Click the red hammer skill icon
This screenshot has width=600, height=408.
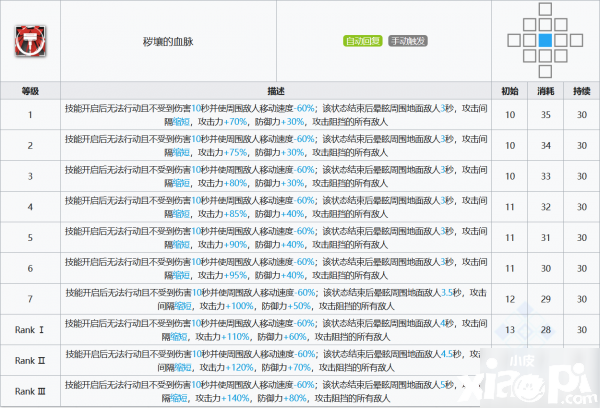tap(30, 41)
